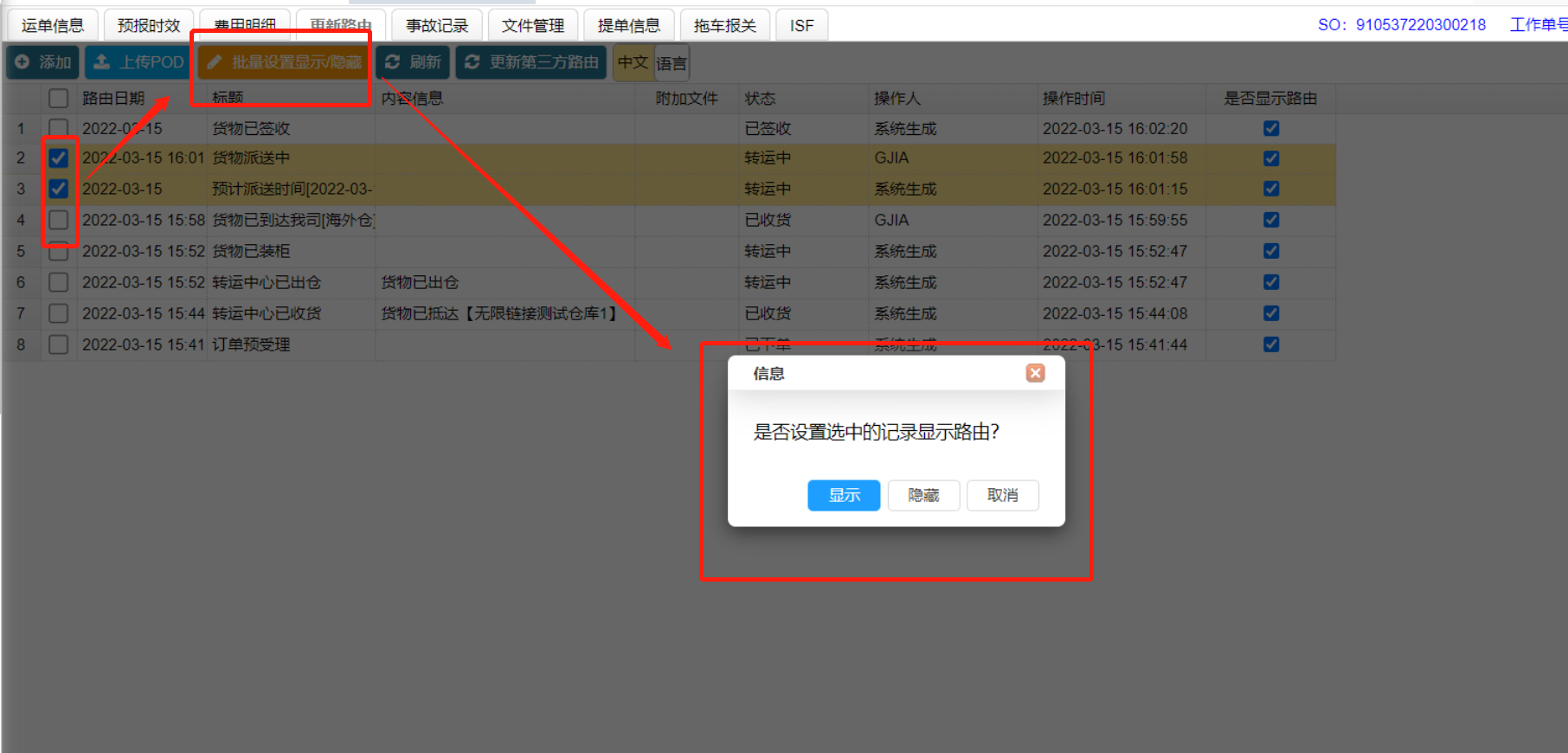
Task: Open the 中文 语言 language selector
Action: point(651,63)
